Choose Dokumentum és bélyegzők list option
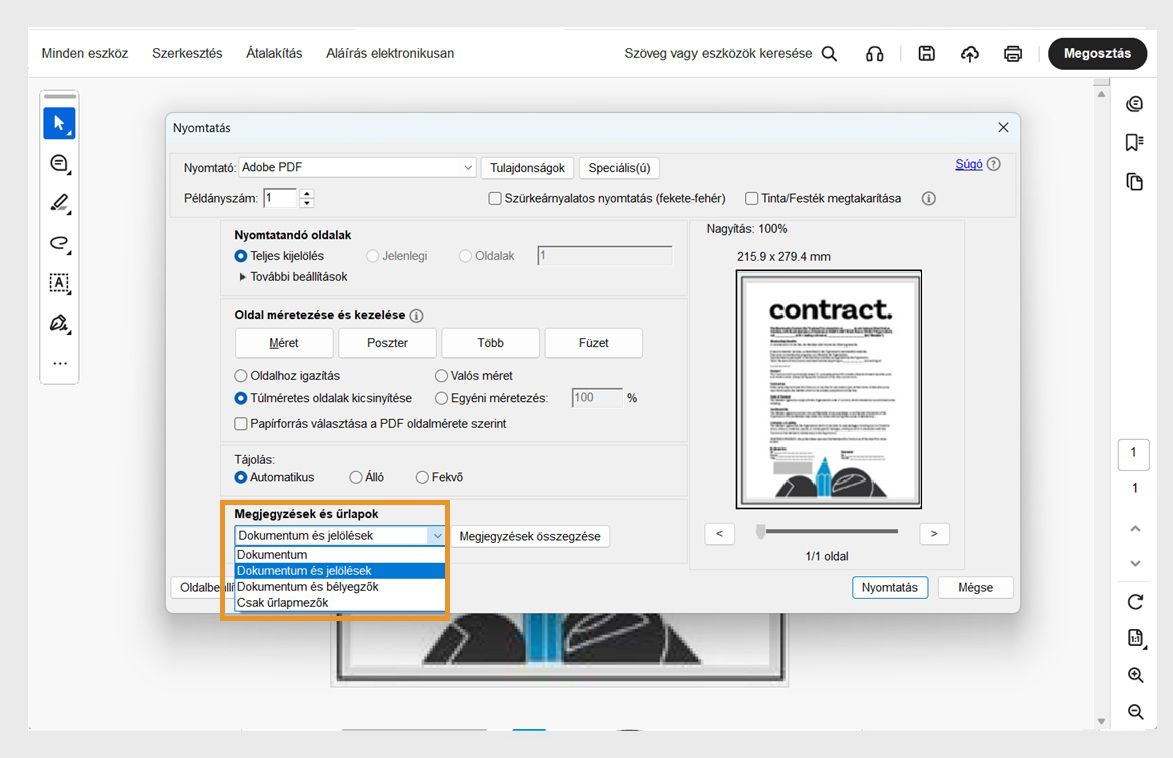The width and height of the screenshot is (1173, 758). tap(340, 587)
